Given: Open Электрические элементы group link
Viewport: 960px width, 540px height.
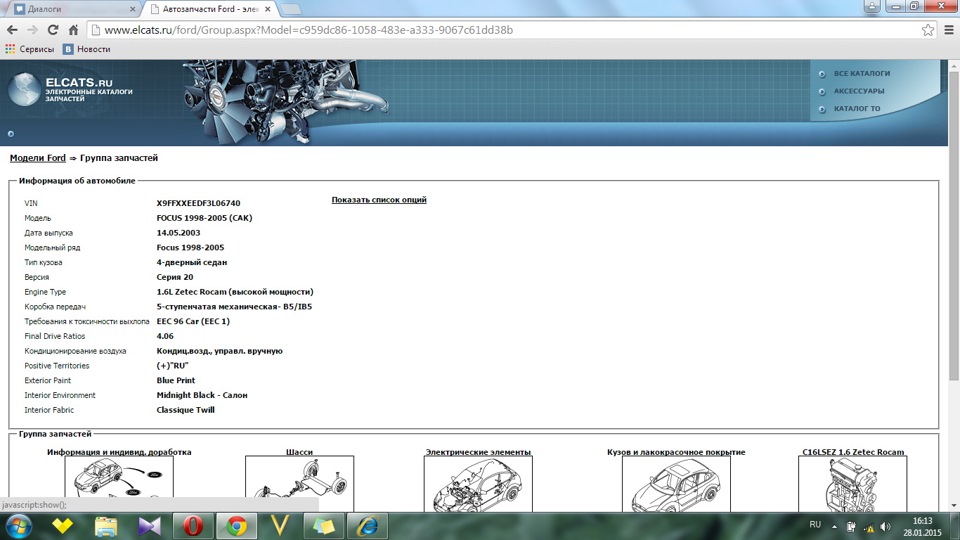Looking at the screenshot, I should pyautogui.click(x=478, y=452).
